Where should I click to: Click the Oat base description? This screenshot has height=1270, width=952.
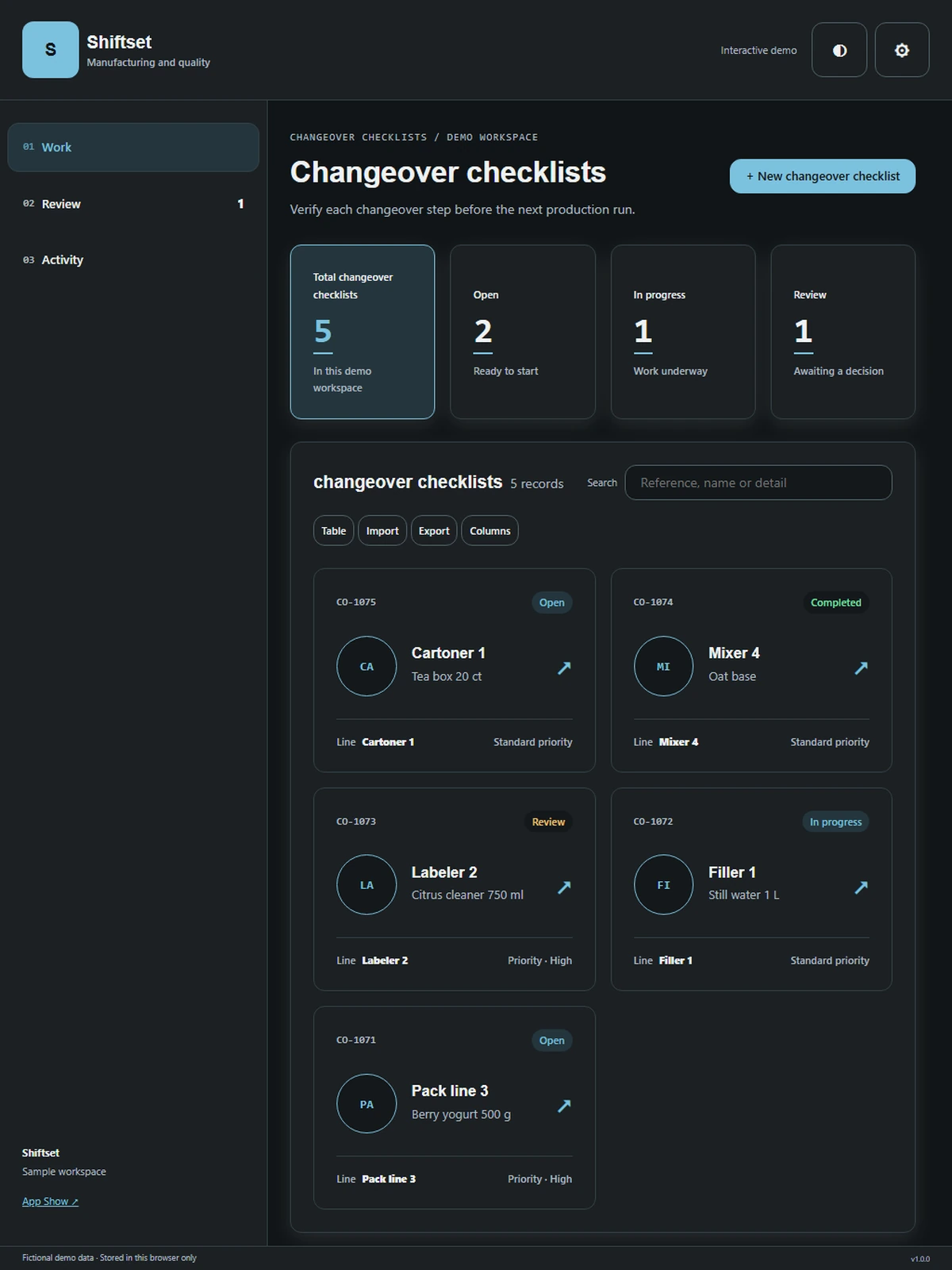tap(732, 676)
